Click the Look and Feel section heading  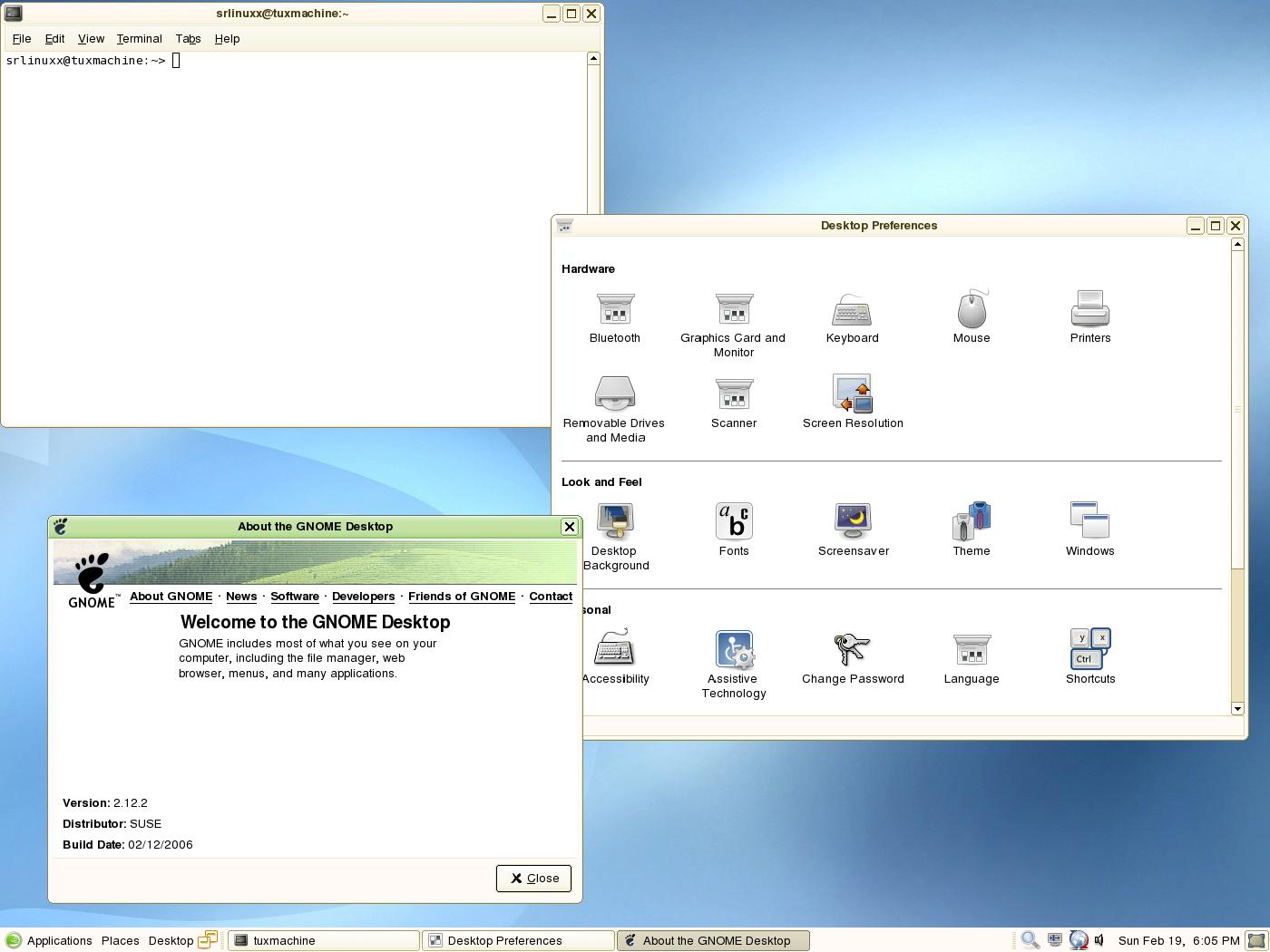[x=601, y=482]
